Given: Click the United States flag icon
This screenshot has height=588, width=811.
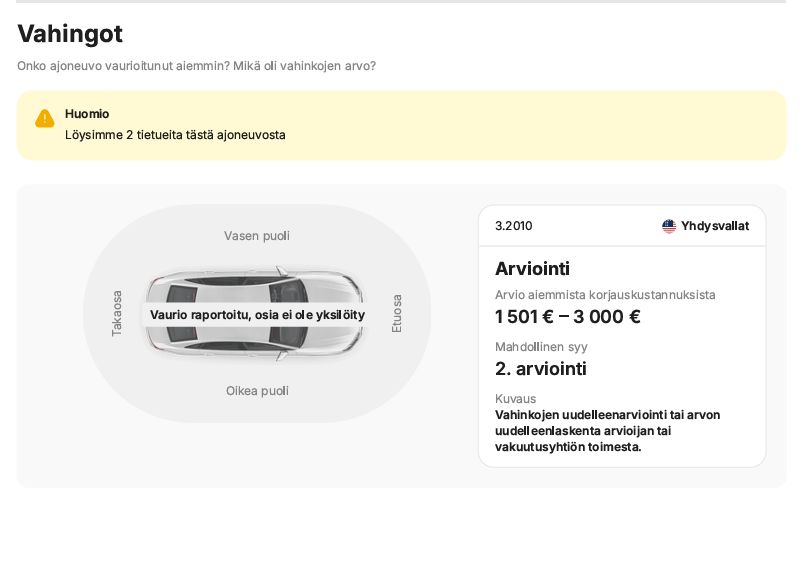Looking at the screenshot, I should [x=669, y=226].
